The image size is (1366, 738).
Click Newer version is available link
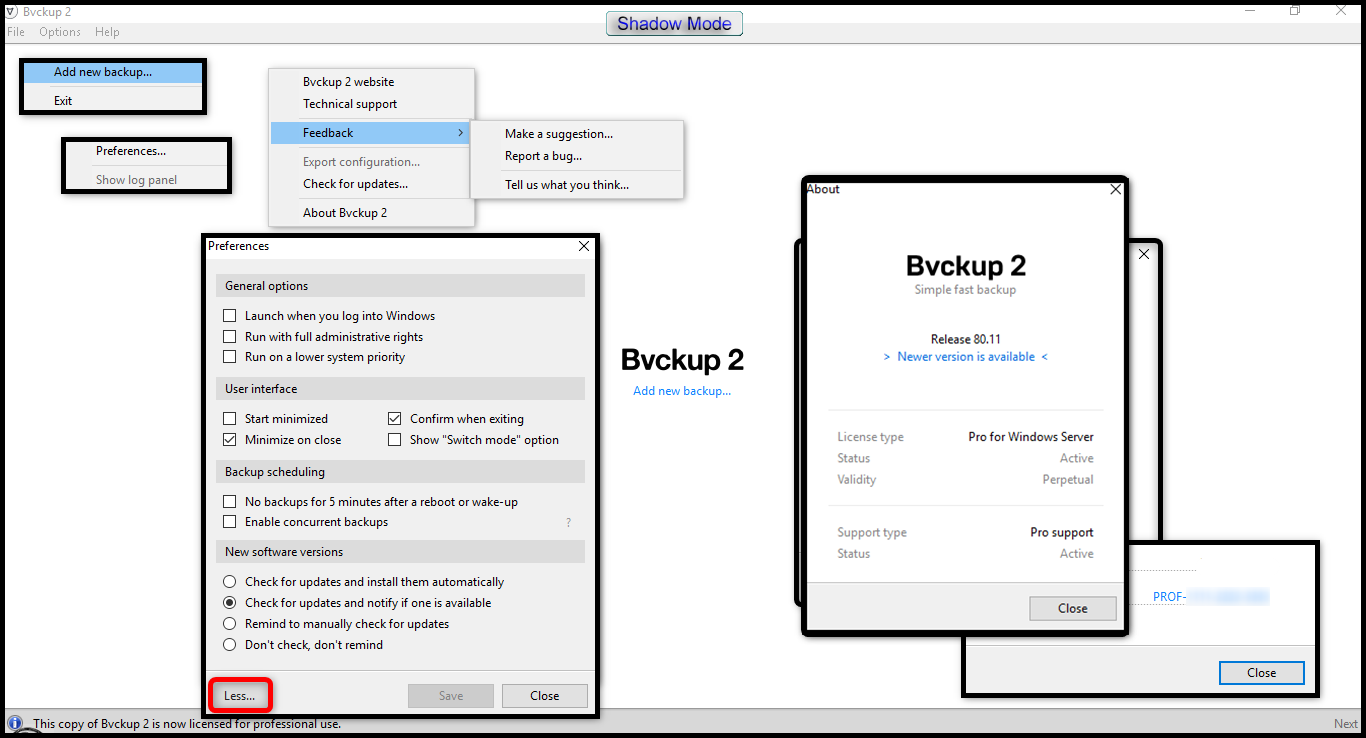[966, 357]
